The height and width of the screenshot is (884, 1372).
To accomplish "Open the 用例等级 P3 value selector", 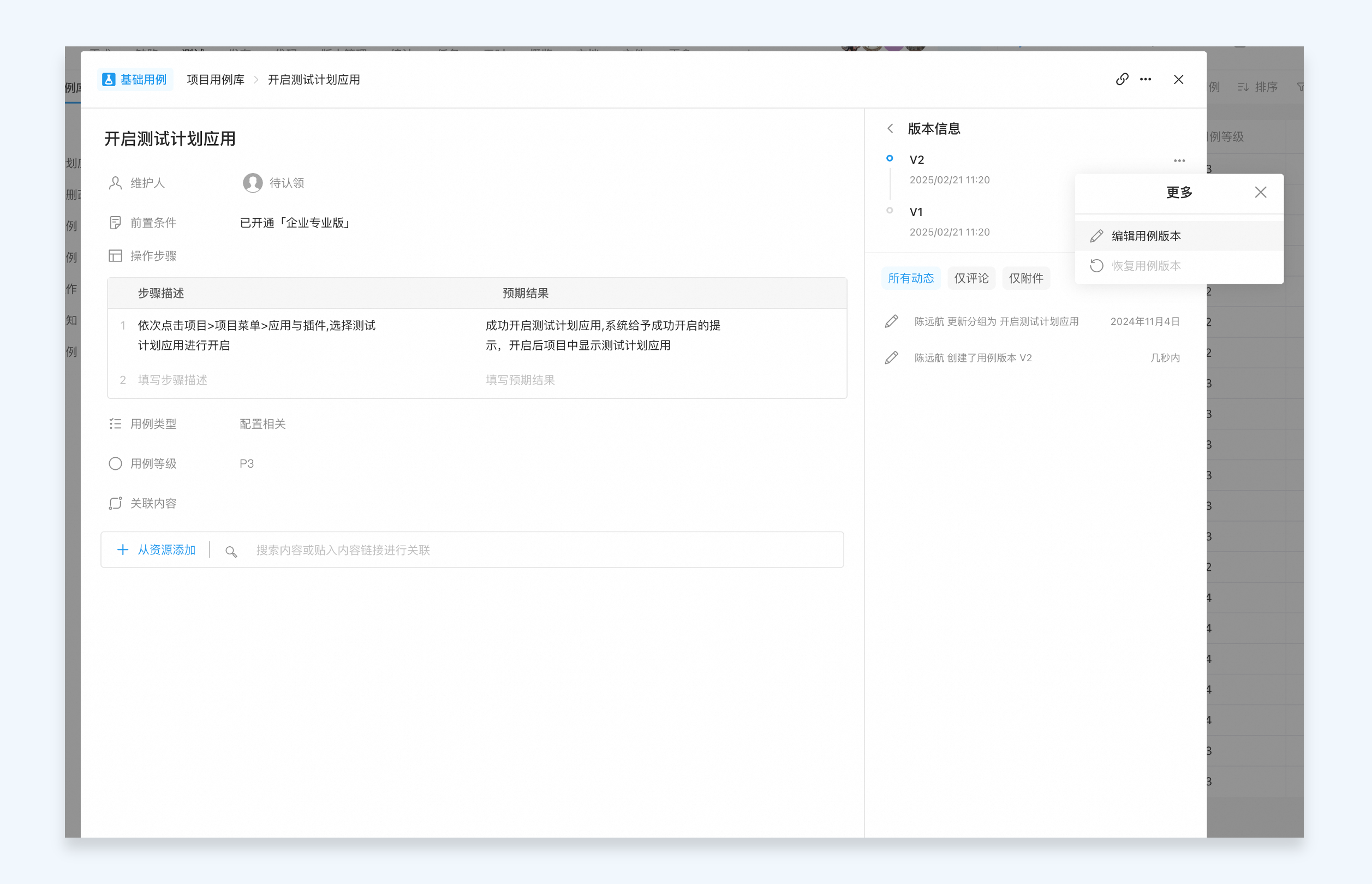I will click(246, 464).
